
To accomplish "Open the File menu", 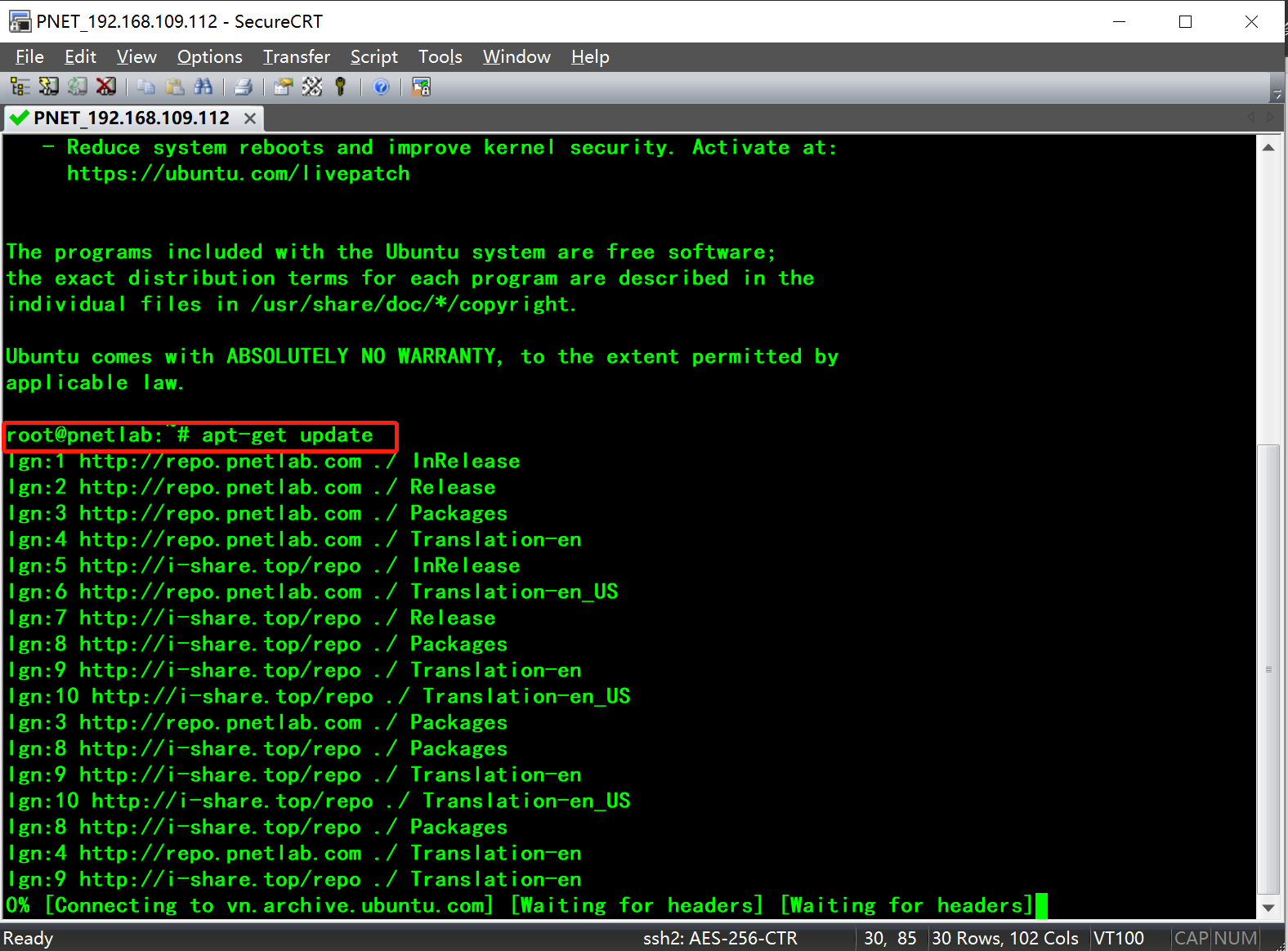I will 29,56.
